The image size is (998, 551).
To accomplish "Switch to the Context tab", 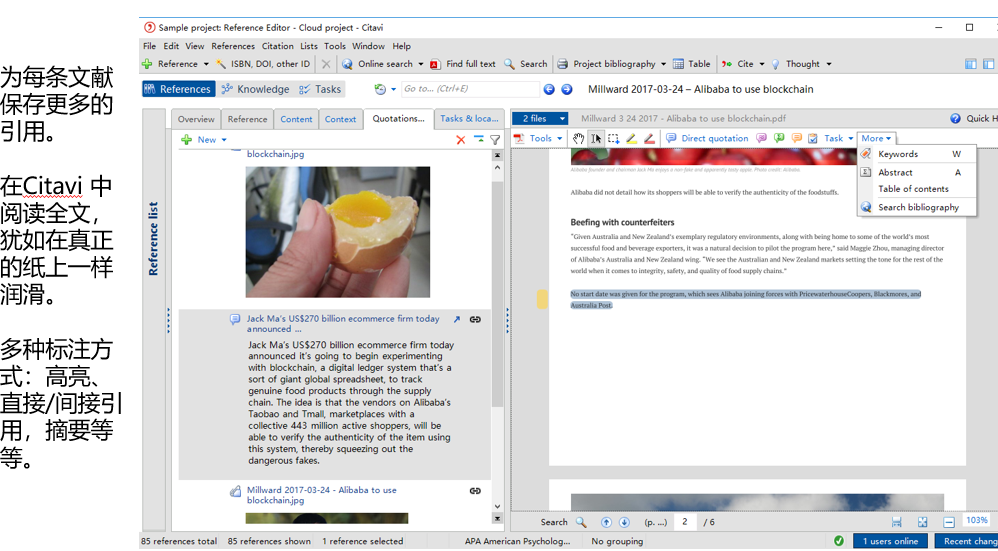I will click(x=341, y=119).
